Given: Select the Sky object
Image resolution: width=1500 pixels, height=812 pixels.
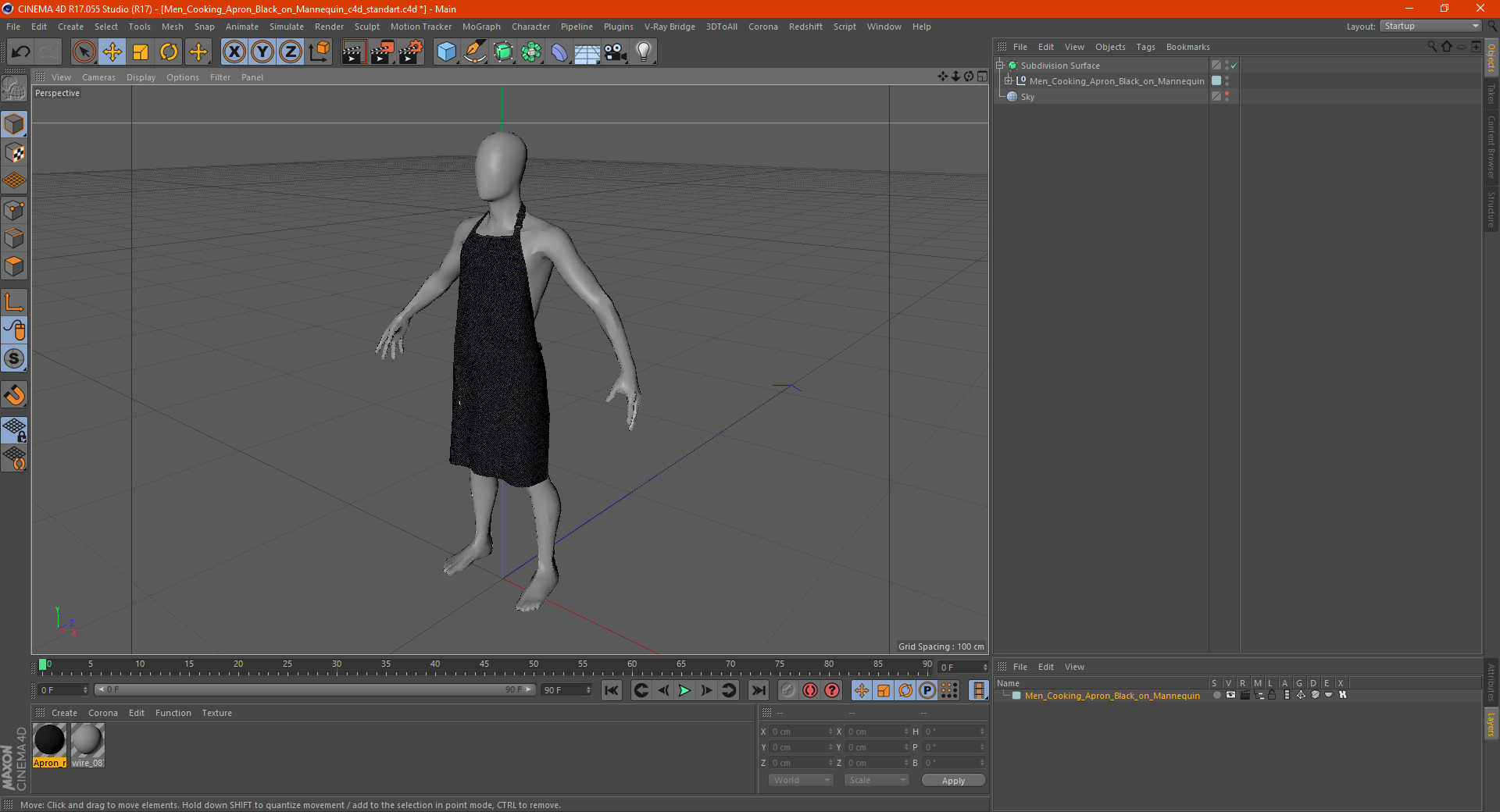Looking at the screenshot, I should pos(1027,97).
